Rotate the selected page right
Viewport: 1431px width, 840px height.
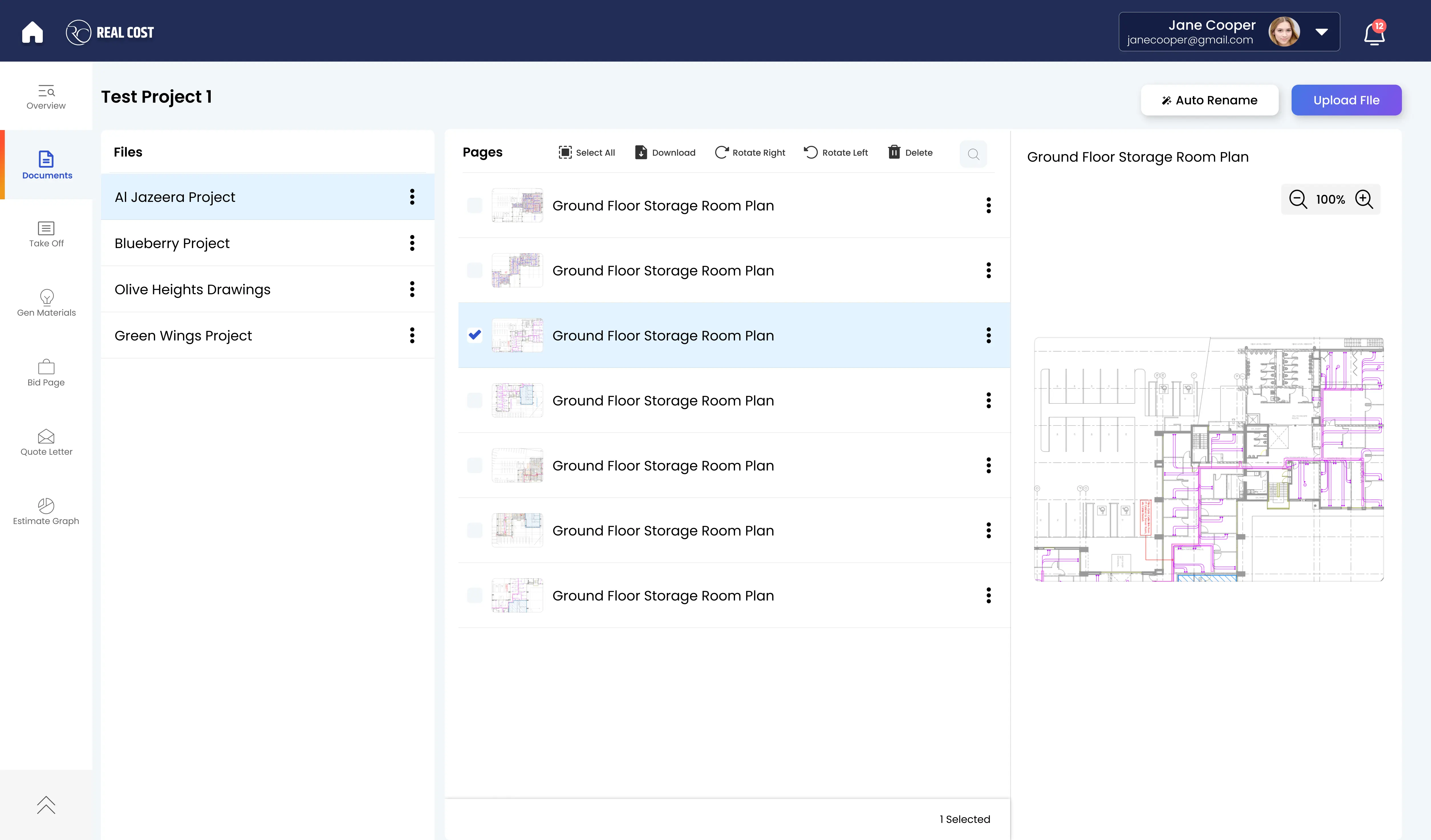click(750, 152)
